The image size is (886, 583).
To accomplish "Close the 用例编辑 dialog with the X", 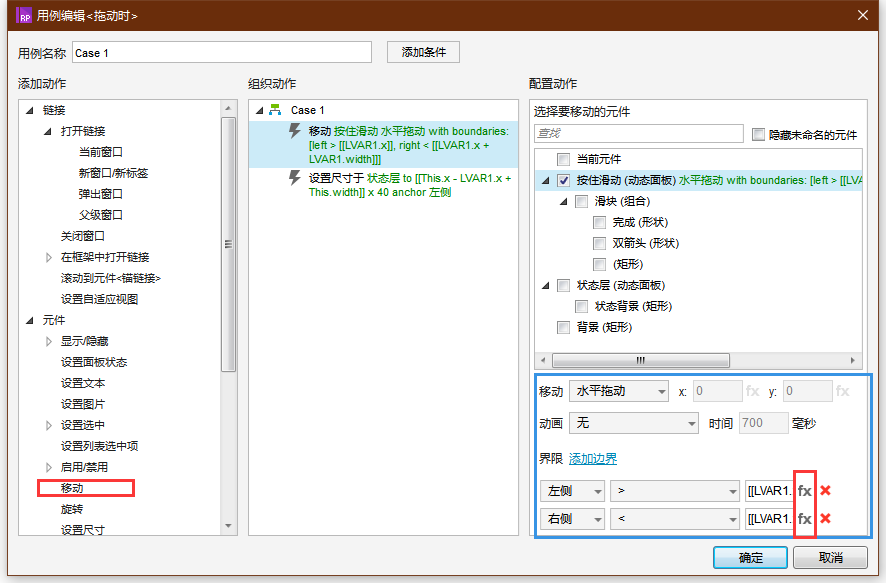I will [x=863, y=15].
